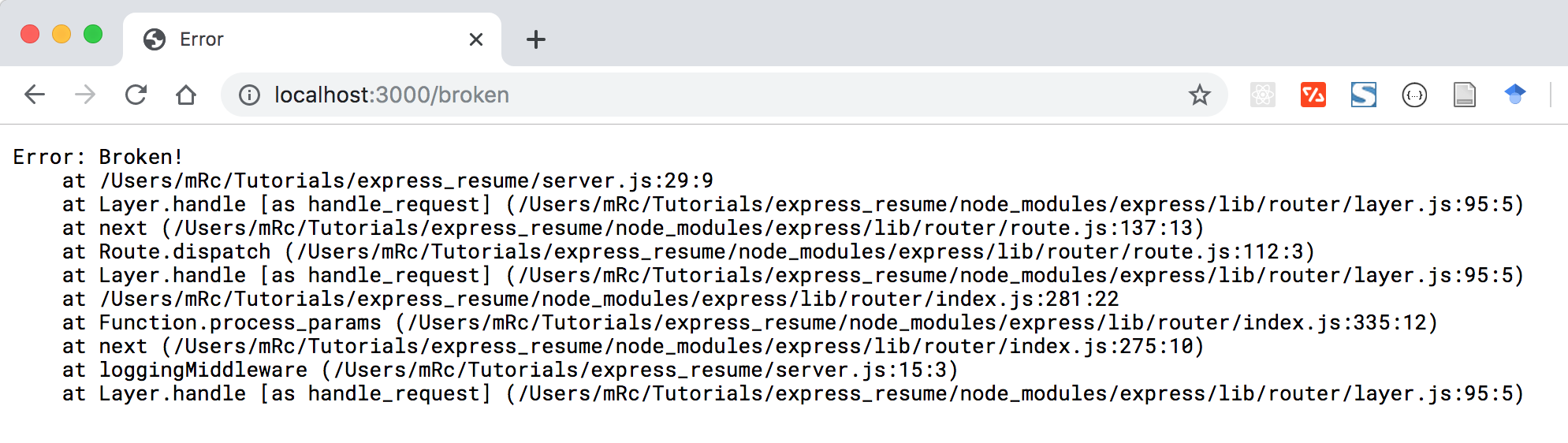This screenshot has height=443, width=1568.
Task: Open a new browser tab
Action: point(536,39)
